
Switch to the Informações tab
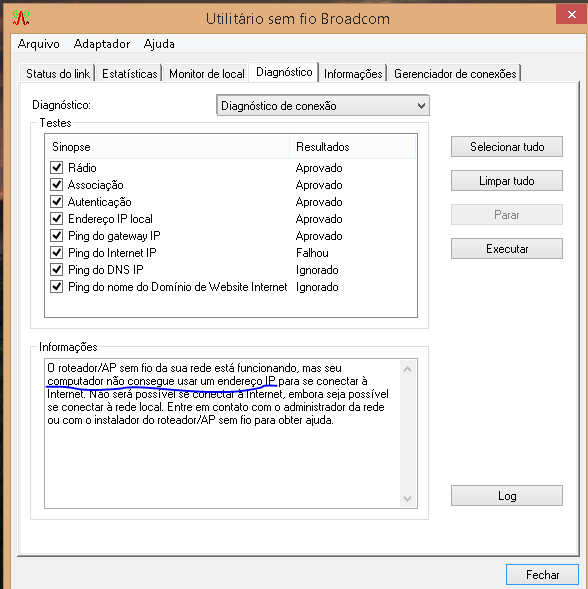pyautogui.click(x=353, y=73)
